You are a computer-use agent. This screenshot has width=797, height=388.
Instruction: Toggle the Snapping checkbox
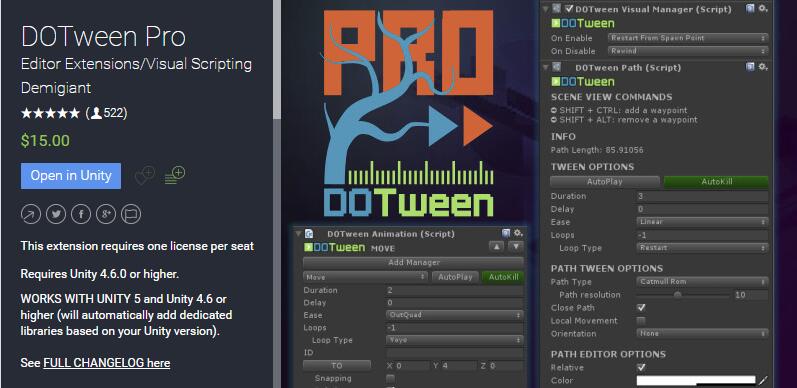[390, 378]
